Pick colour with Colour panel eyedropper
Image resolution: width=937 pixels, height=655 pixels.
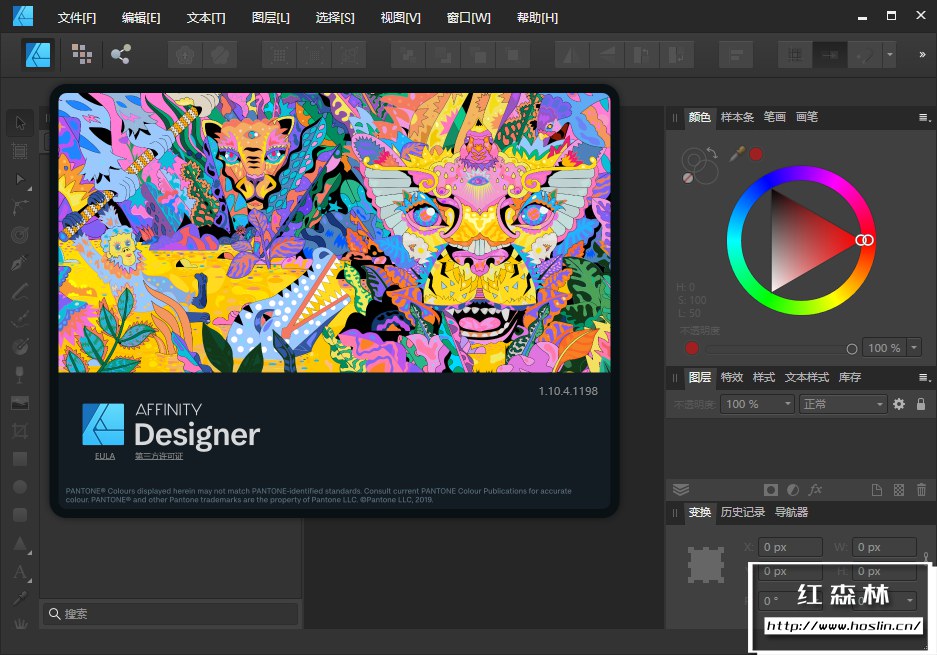pyautogui.click(x=736, y=154)
